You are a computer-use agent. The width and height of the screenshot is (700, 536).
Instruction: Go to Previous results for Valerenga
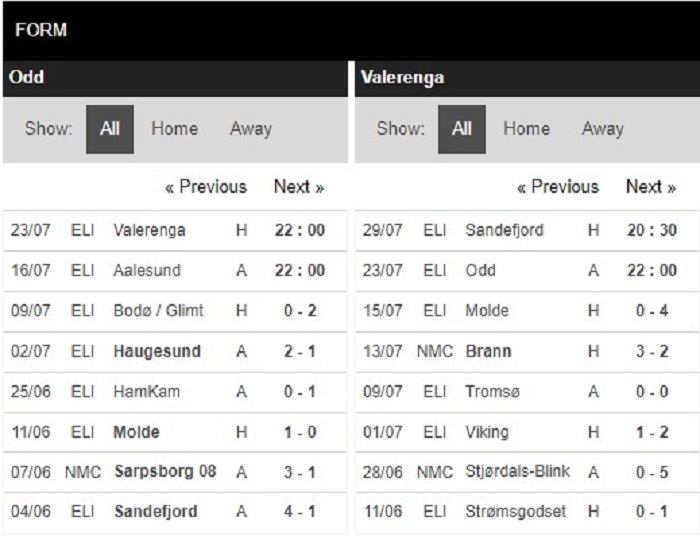click(558, 187)
